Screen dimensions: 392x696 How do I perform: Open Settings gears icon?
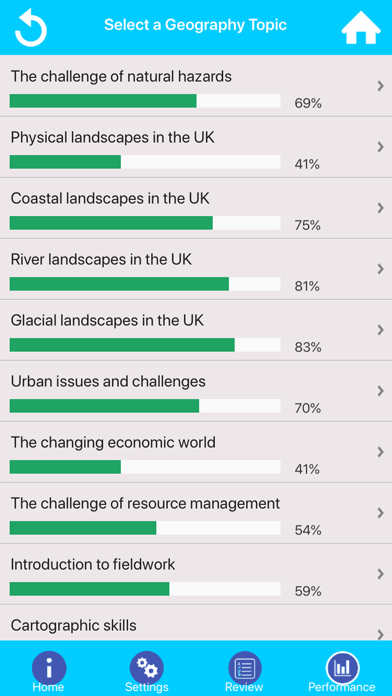(x=147, y=668)
